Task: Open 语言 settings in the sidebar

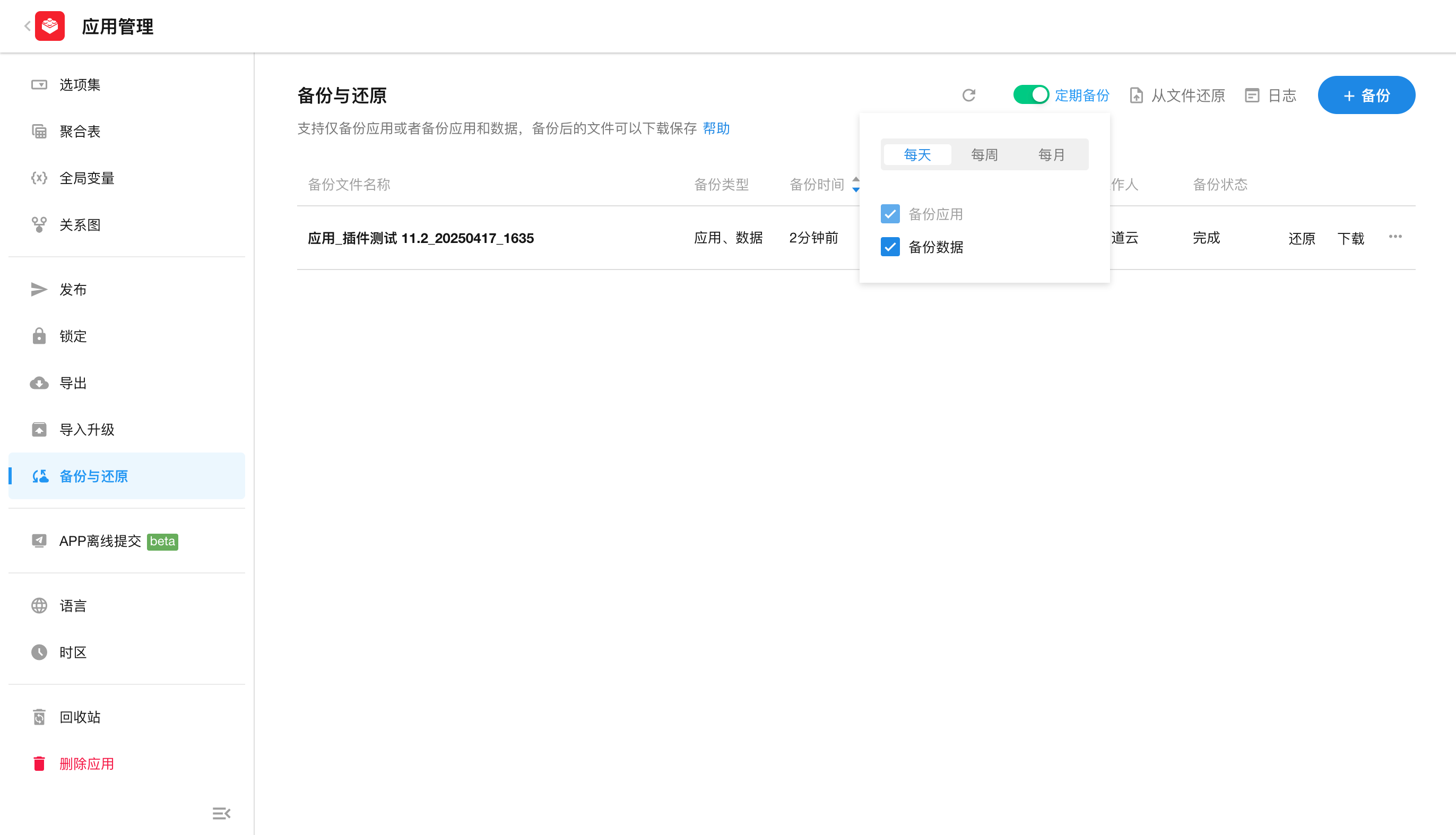Action: click(x=126, y=606)
